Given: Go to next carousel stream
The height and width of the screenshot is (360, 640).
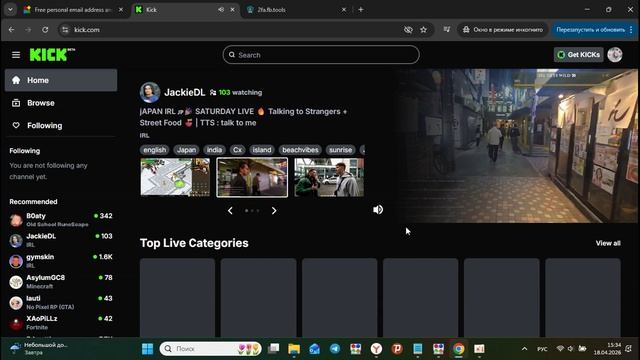Looking at the screenshot, I should 274,211.
